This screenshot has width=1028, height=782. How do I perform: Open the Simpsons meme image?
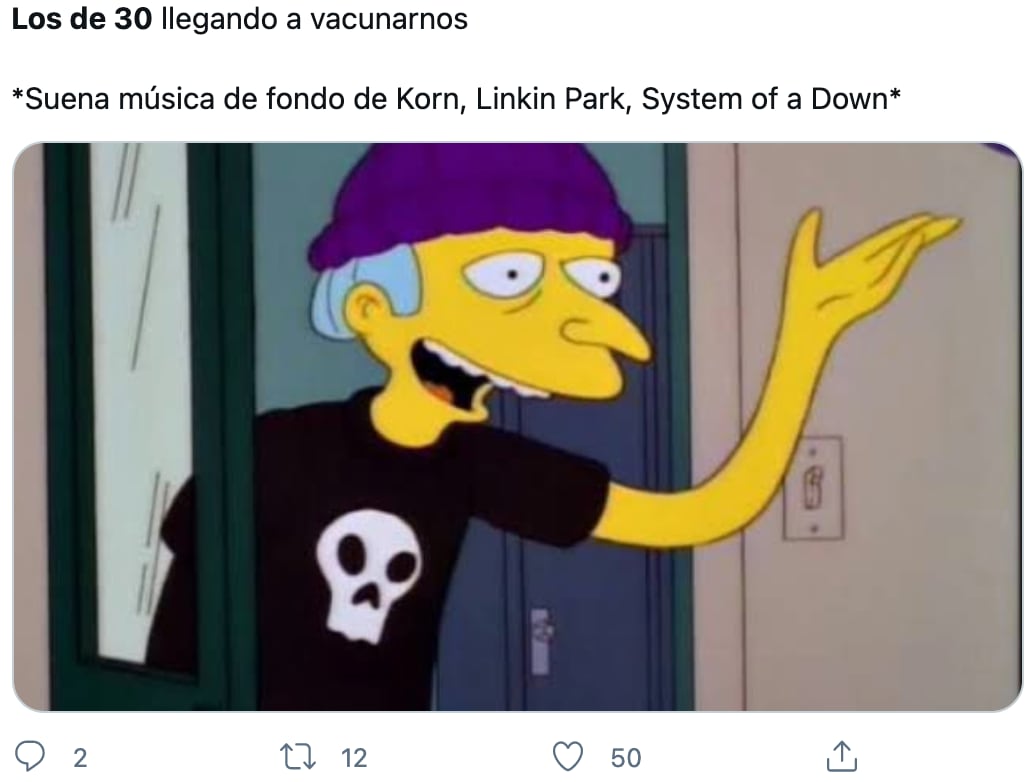tap(517, 427)
